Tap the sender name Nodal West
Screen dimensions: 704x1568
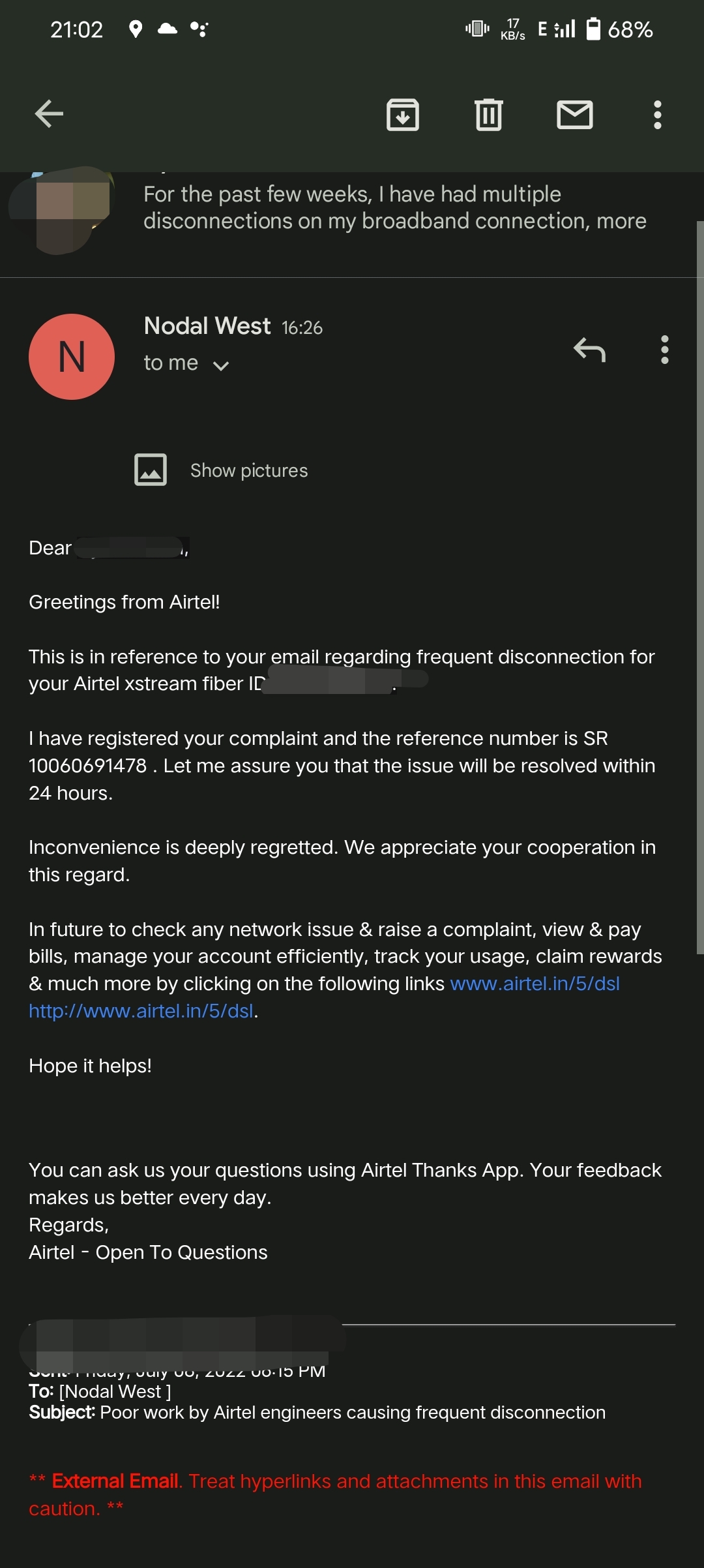[x=207, y=325]
